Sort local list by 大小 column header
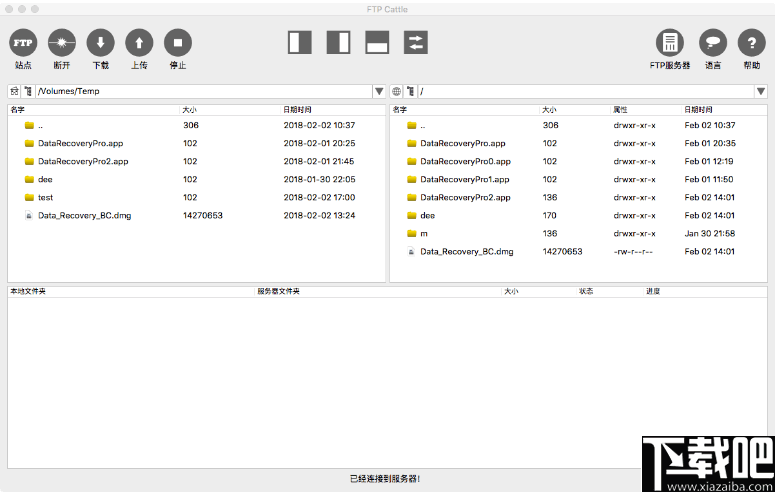Image resolution: width=777 pixels, height=492 pixels. tap(230, 109)
